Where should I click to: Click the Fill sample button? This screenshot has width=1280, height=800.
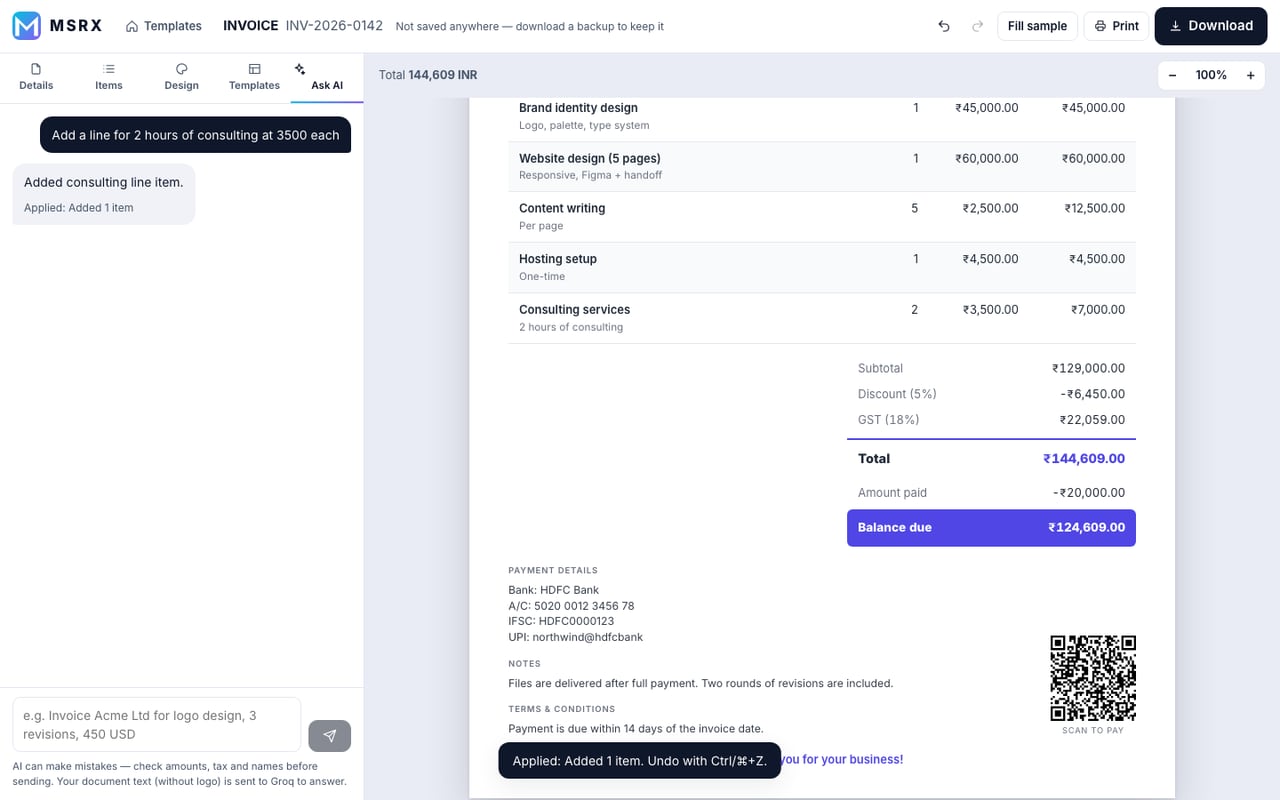(1037, 26)
